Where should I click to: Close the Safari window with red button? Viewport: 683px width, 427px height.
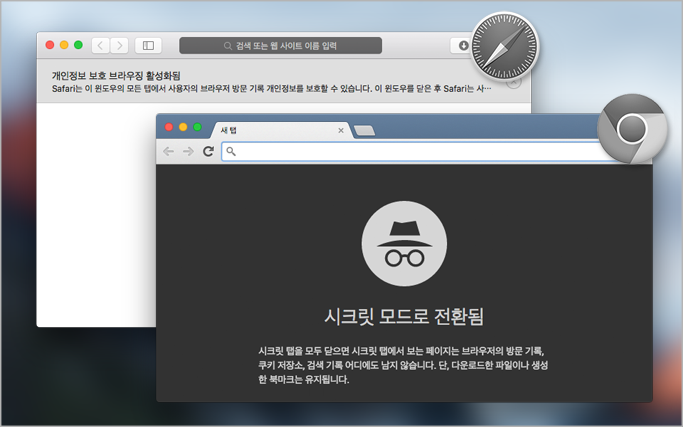[50, 45]
